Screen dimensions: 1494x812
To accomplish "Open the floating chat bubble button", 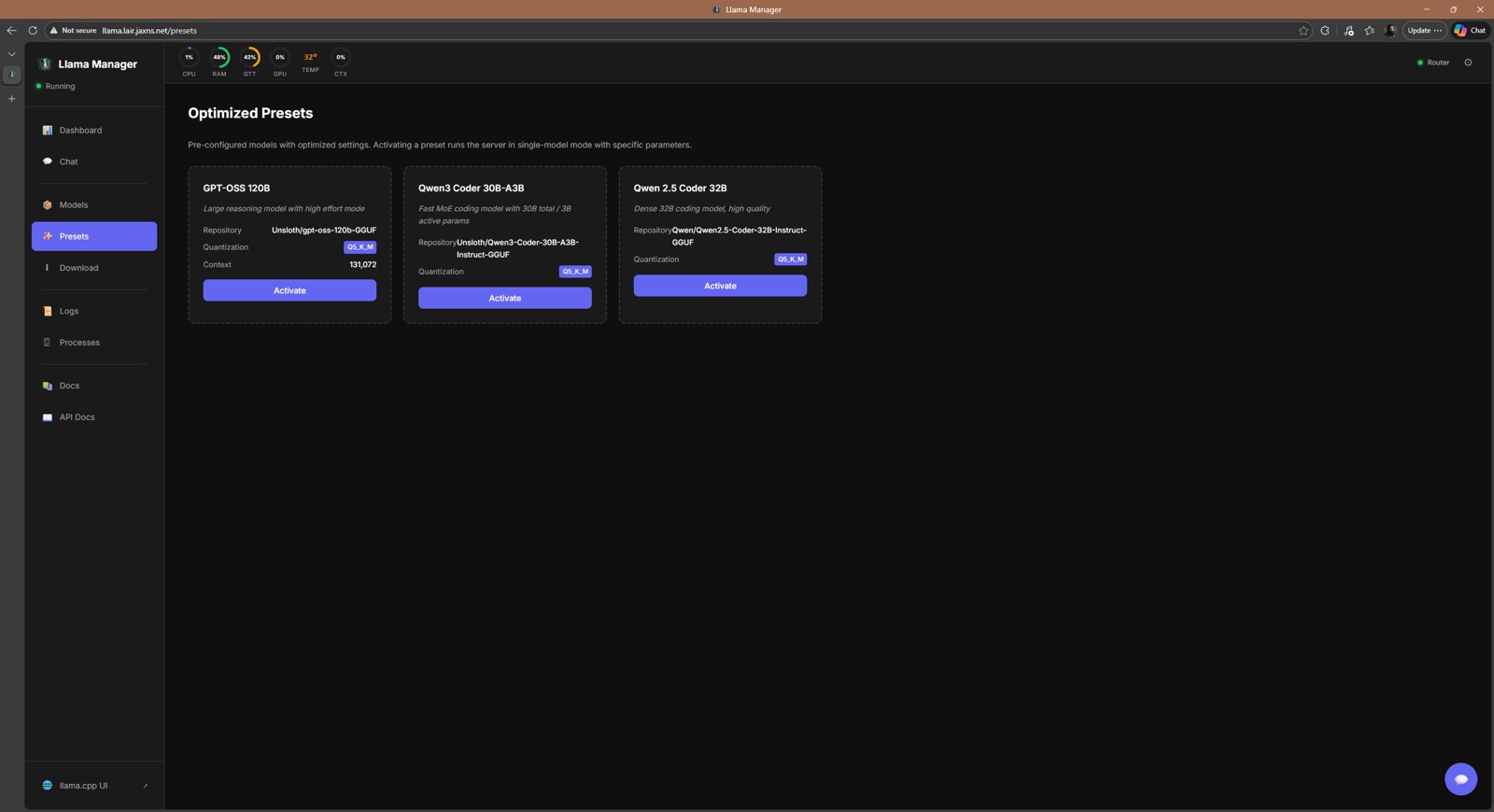I will pos(1460,779).
